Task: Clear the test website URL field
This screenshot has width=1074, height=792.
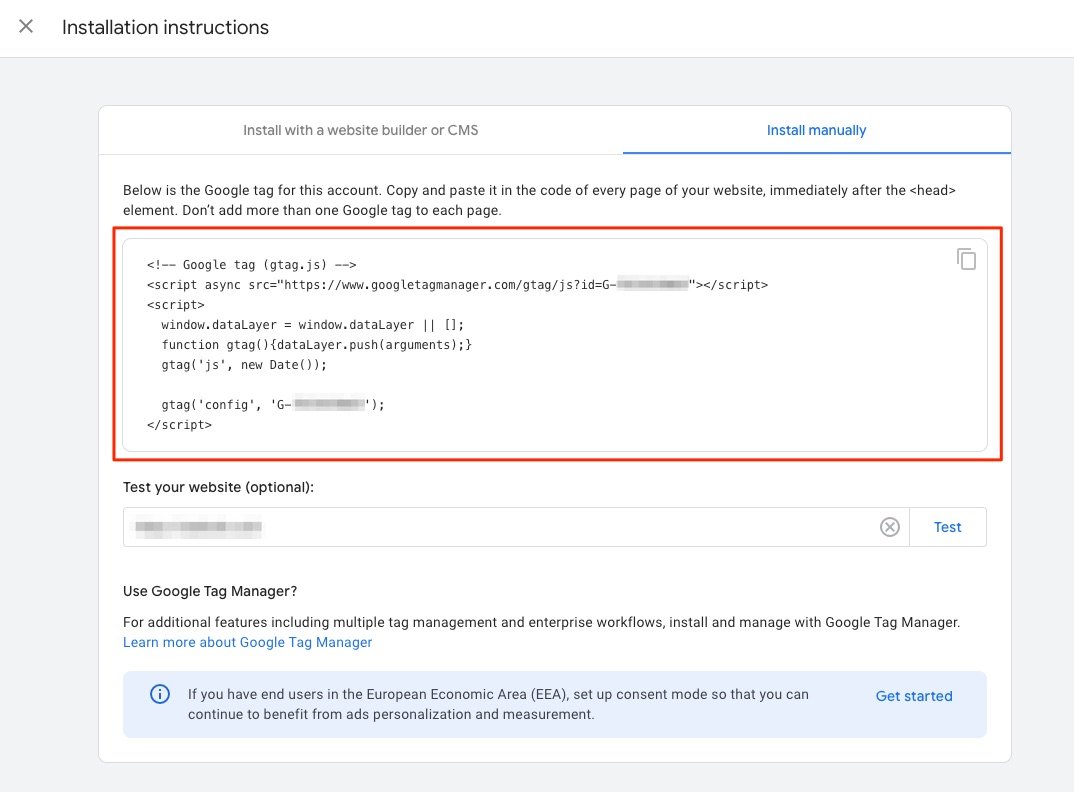Action: (889, 527)
